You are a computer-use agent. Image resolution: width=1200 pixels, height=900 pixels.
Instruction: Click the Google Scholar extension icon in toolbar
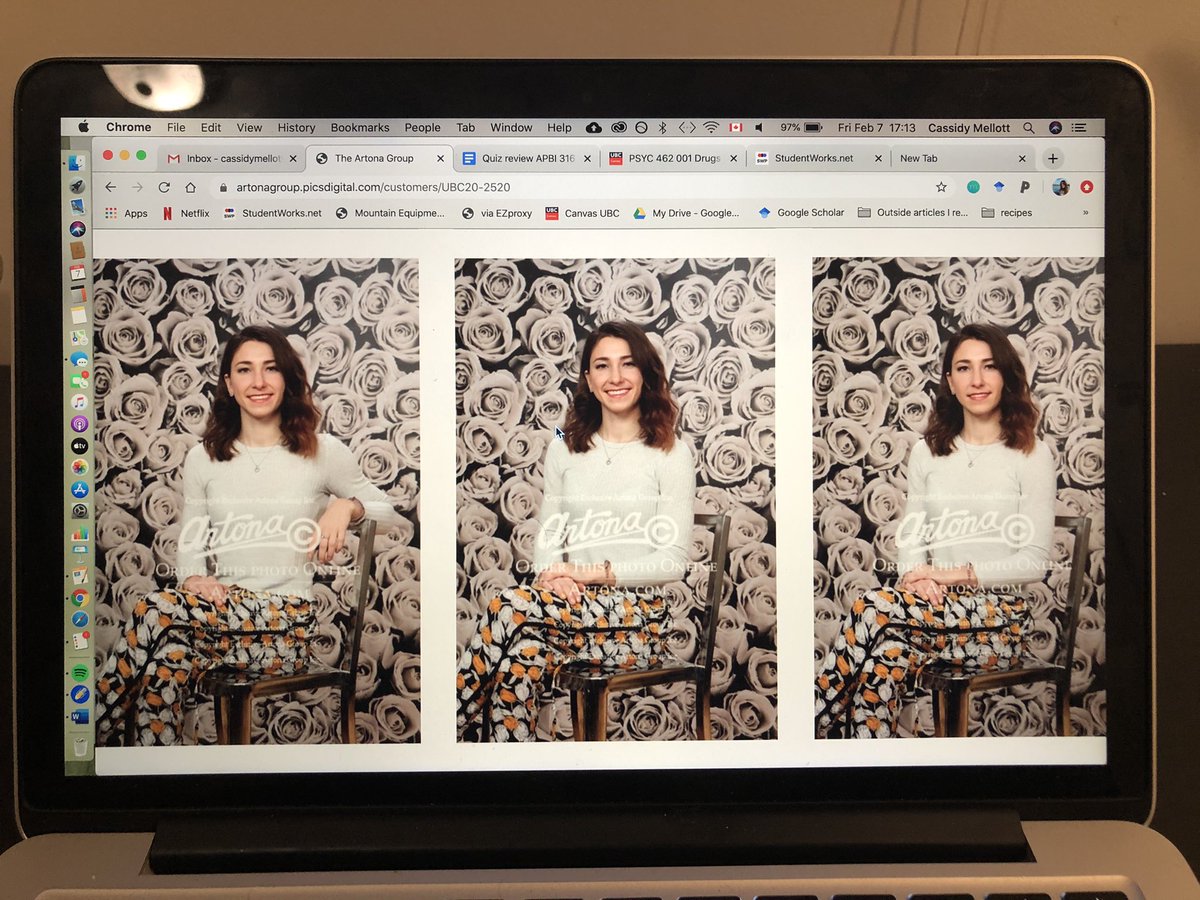[999, 187]
